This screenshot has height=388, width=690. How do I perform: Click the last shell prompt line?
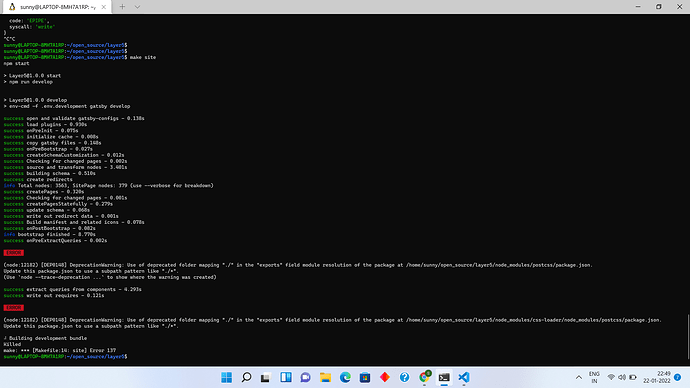click(x=66, y=357)
